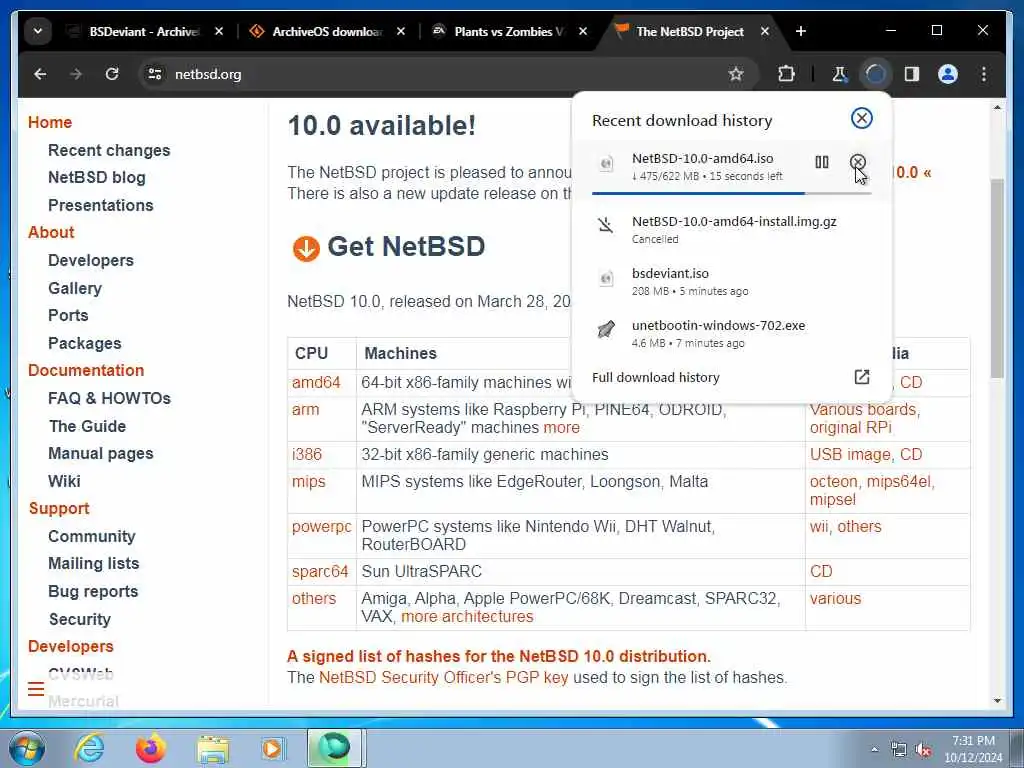Open the tab search dropdown arrow
The height and width of the screenshot is (768, 1024).
point(38,31)
